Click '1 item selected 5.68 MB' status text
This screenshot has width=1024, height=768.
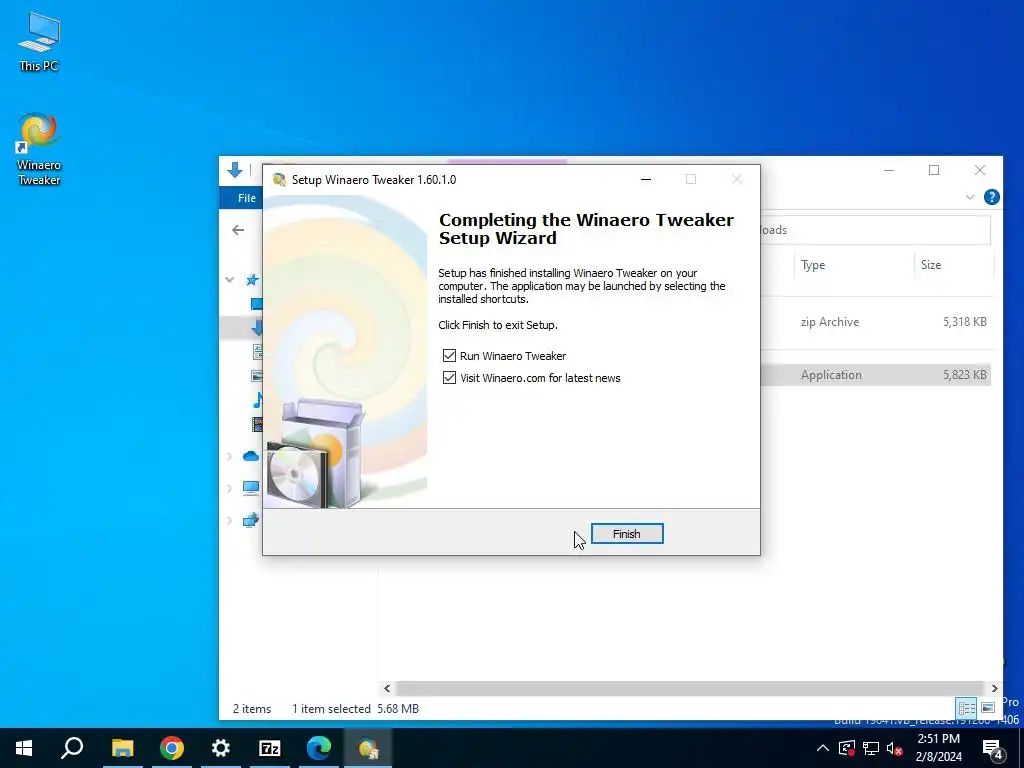[355, 709]
